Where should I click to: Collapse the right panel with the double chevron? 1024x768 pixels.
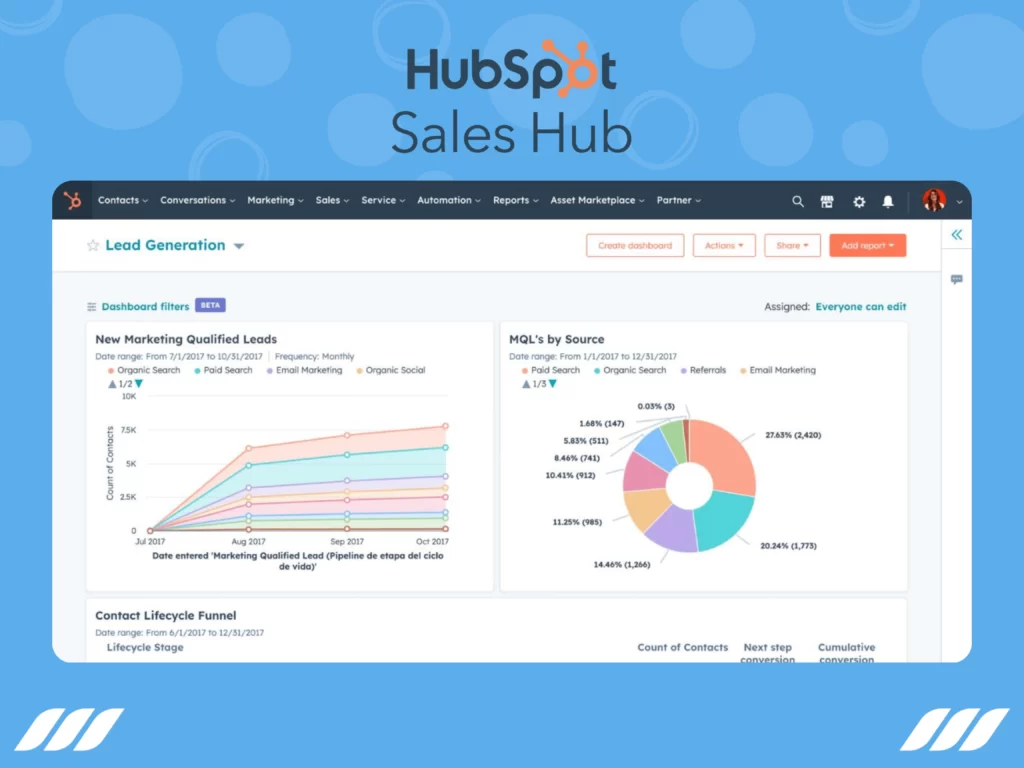coord(957,233)
